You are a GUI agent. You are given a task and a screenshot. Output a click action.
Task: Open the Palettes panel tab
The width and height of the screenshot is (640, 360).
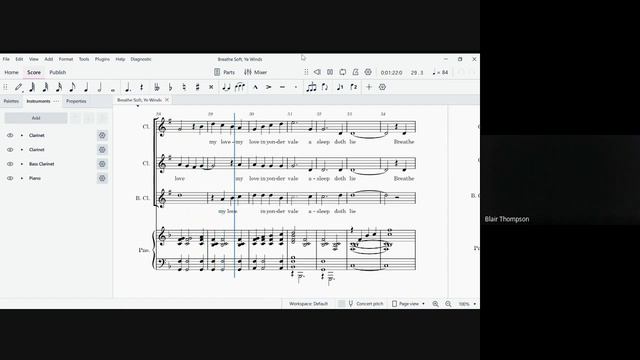(11, 101)
